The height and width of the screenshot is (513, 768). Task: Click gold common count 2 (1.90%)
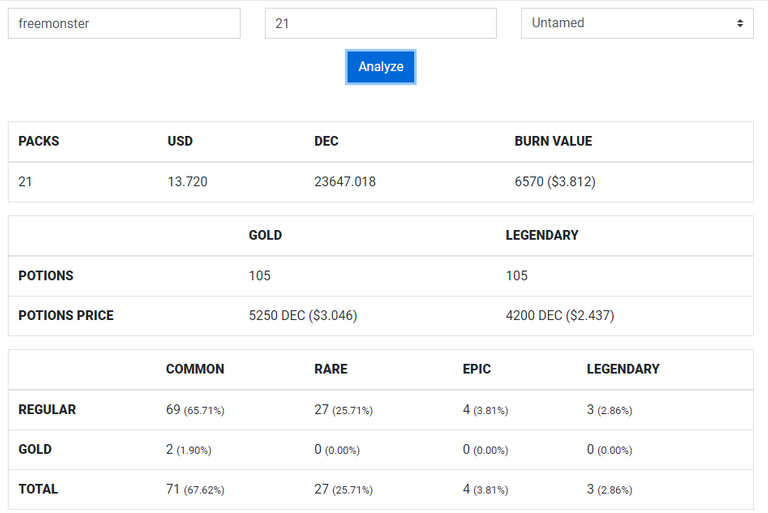pyautogui.click(x=189, y=450)
